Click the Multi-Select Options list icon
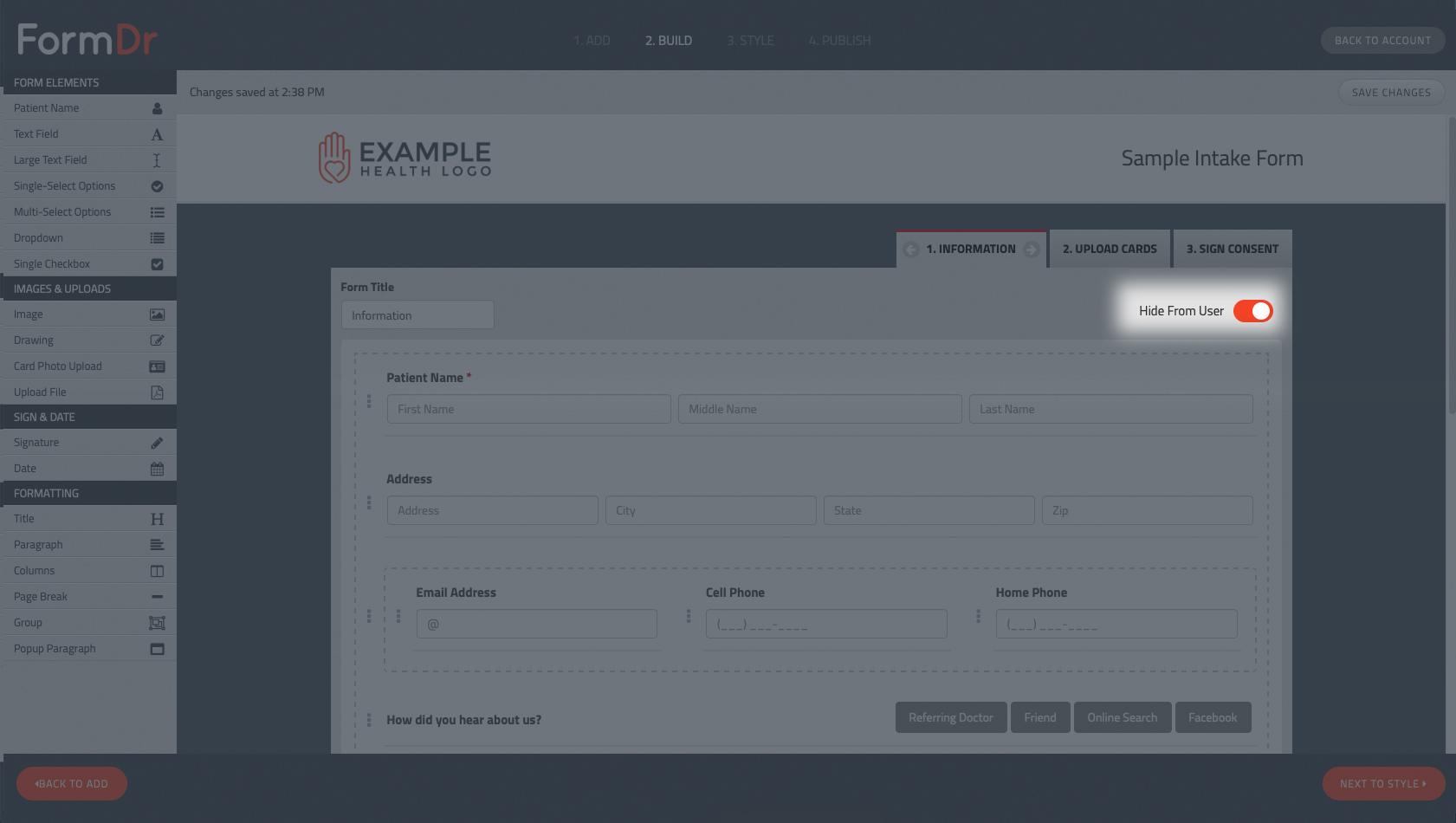1456x823 pixels. (157, 212)
